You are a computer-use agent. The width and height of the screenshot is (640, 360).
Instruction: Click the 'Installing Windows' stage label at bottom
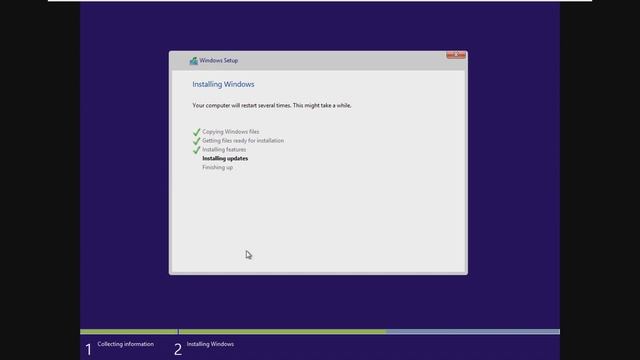(210, 344)
